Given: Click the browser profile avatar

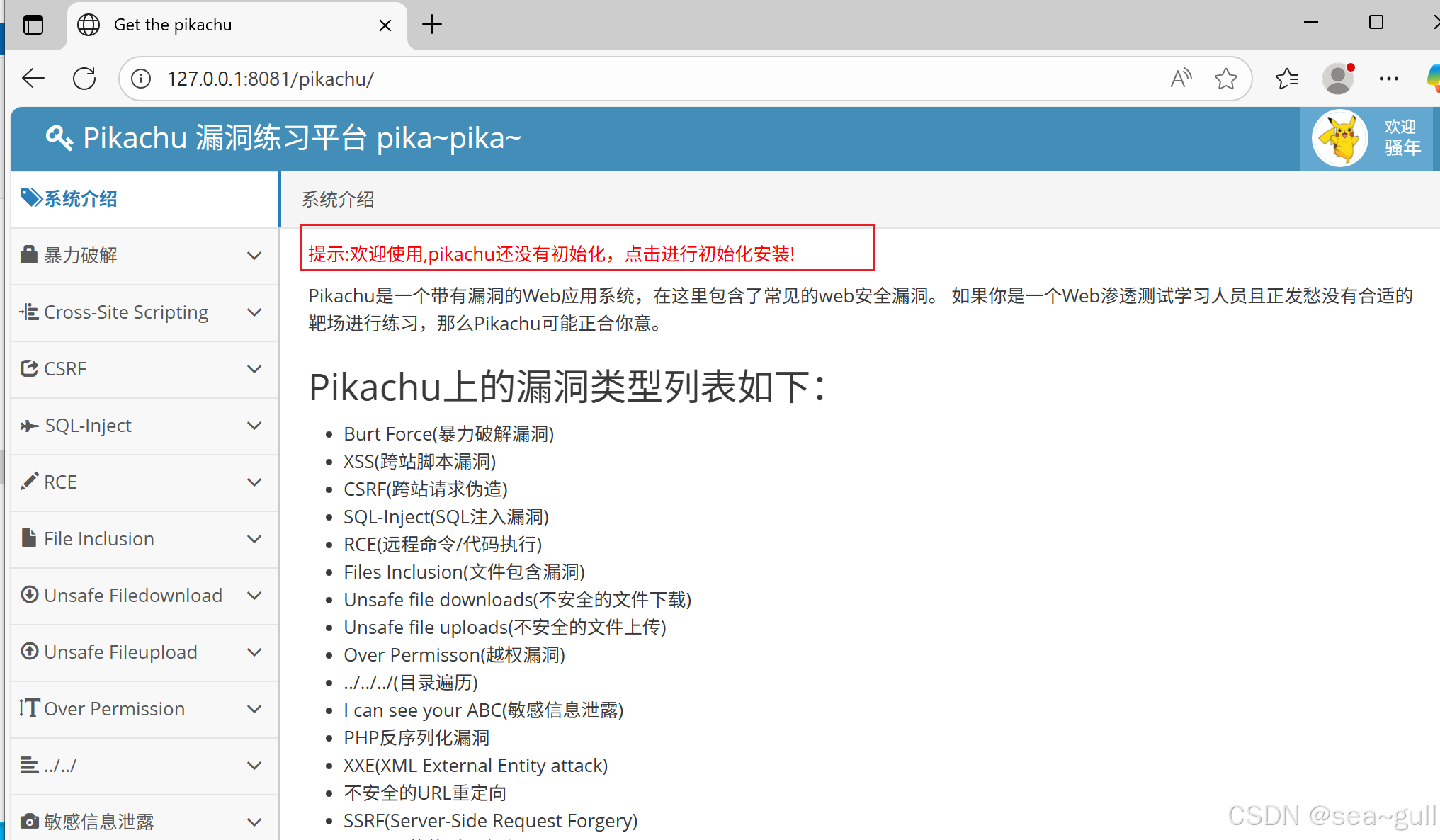Looking at the screenshot, I should tap(1337, 79).
